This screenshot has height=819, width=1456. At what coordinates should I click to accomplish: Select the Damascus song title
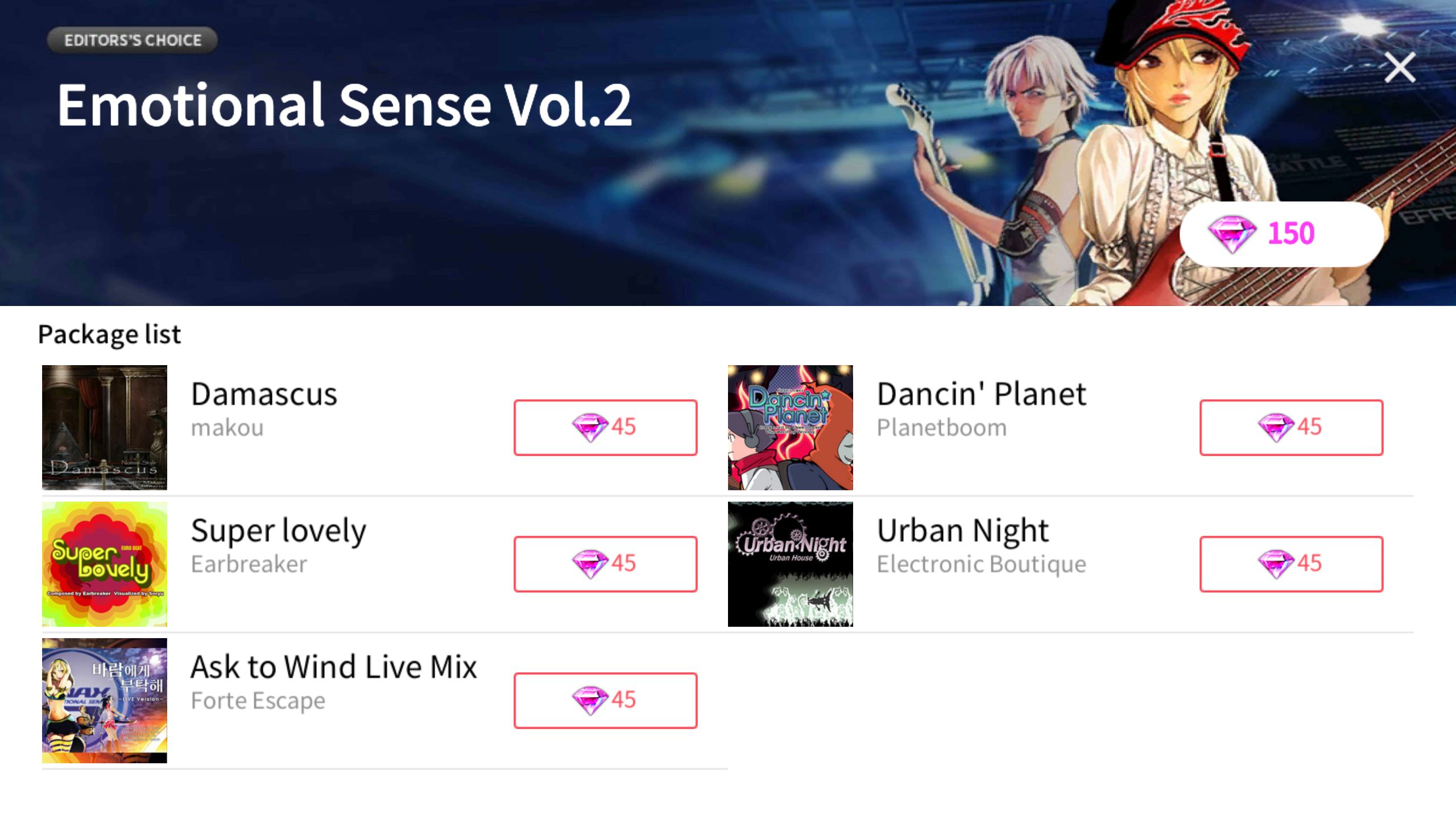[x=264, y=394]
